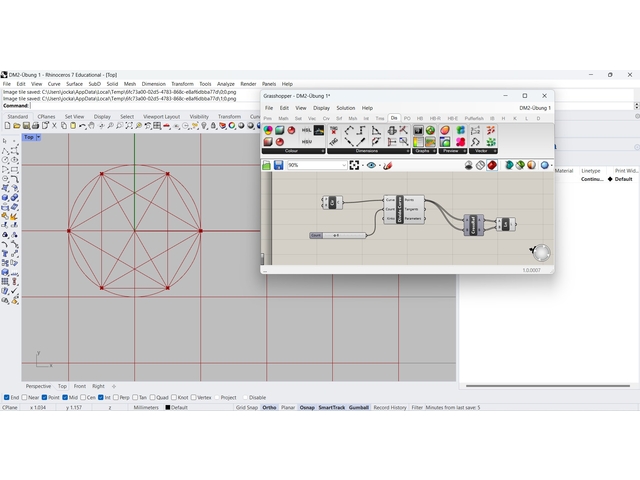The image size is (640, 480).
Task: Click the sketch pencil icon on canvas toolbar
Action: [x=387, y=165]
